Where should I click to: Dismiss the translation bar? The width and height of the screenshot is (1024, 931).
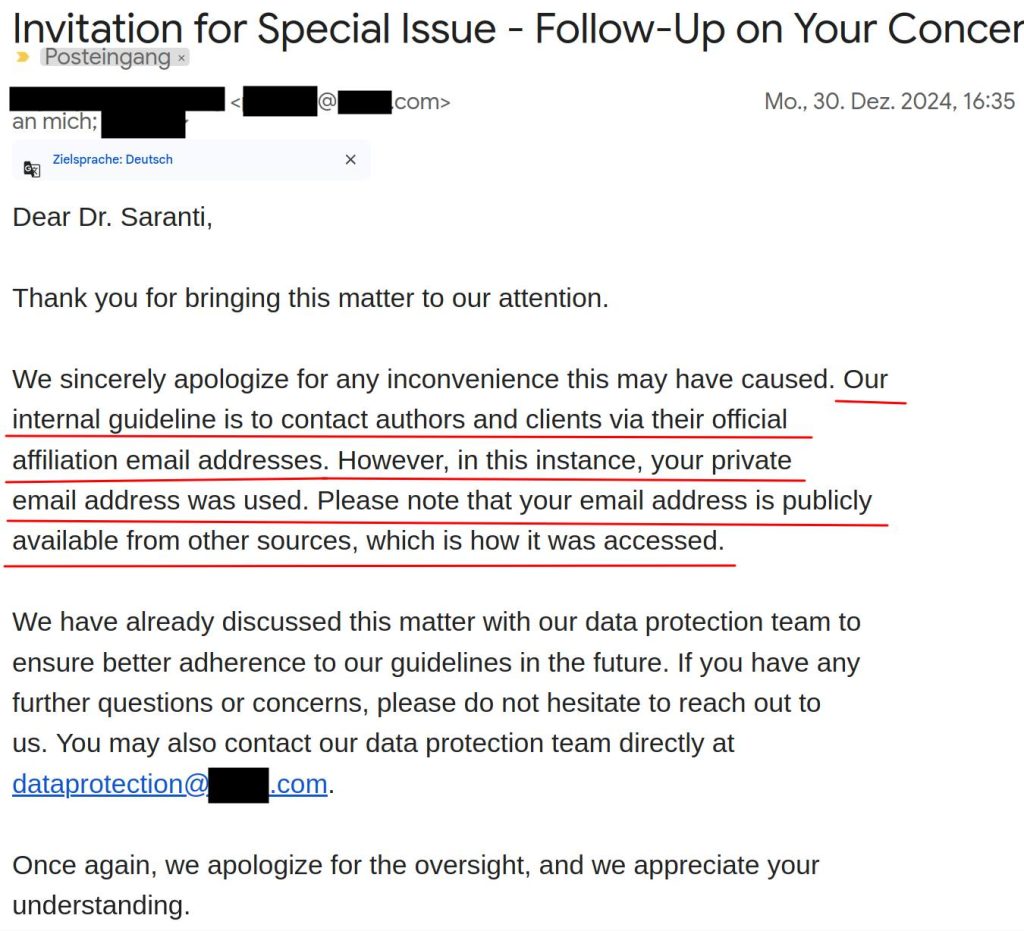(350, 160)
